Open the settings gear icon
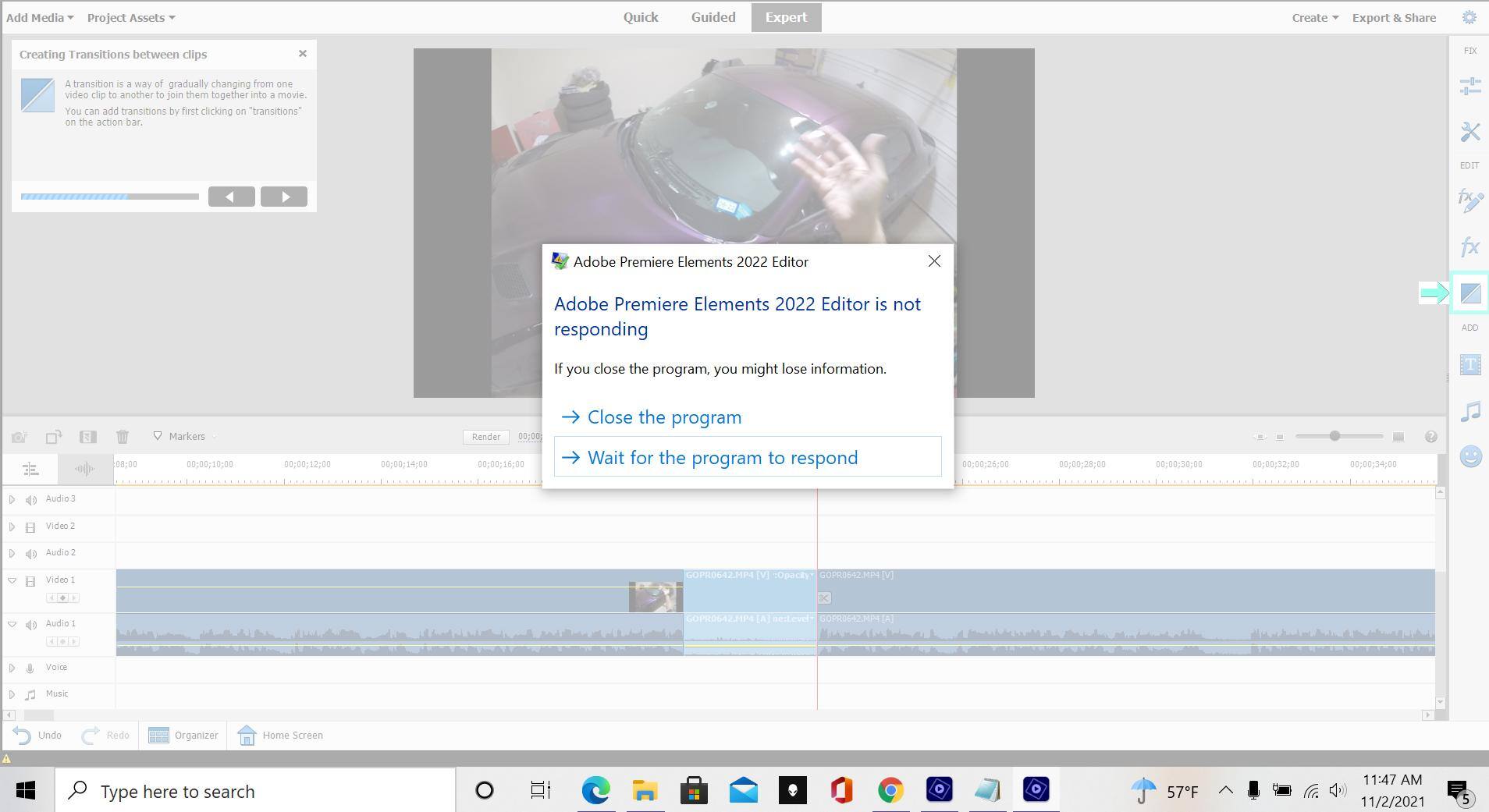The image size is (1489, 812). tap(1469, 17)
